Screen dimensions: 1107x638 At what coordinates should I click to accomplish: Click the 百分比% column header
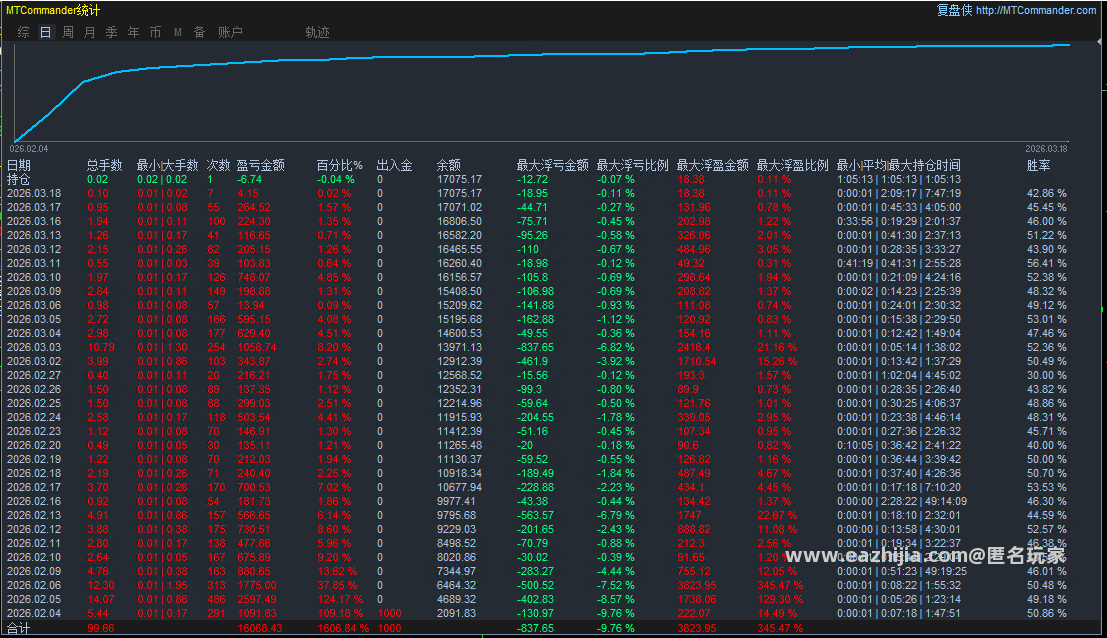click(340, 165)
